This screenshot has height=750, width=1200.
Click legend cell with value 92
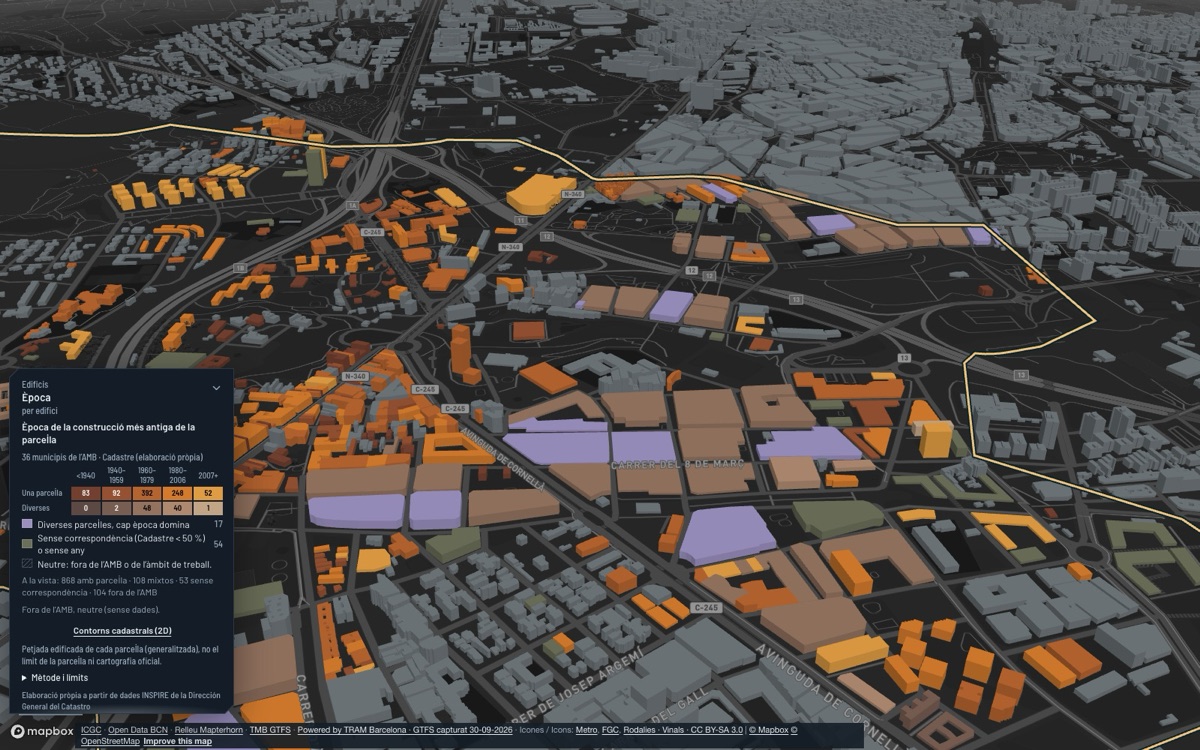pyautogui.click(x=117, y=493)
